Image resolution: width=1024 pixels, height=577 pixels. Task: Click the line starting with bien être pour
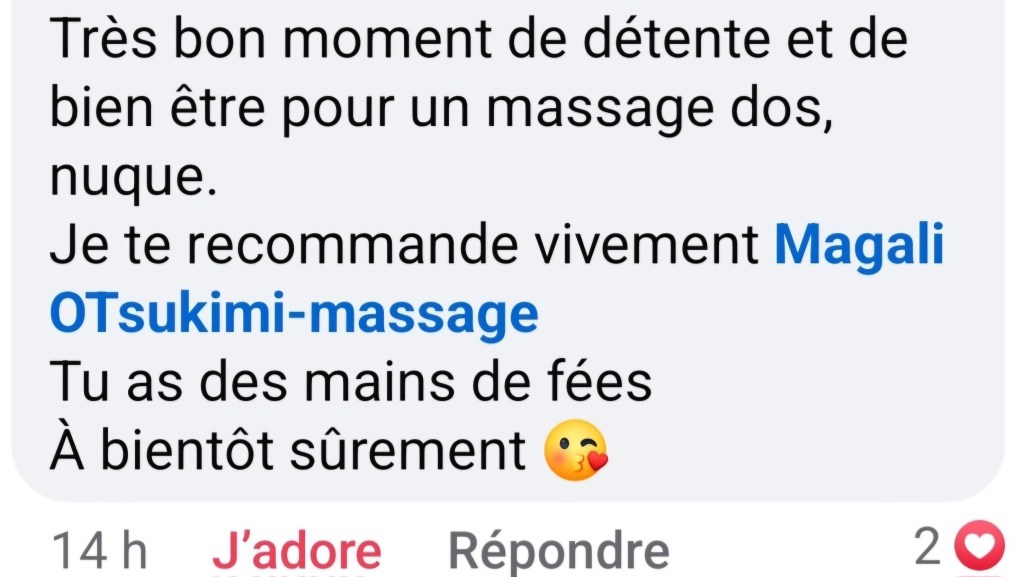[441, 108]
